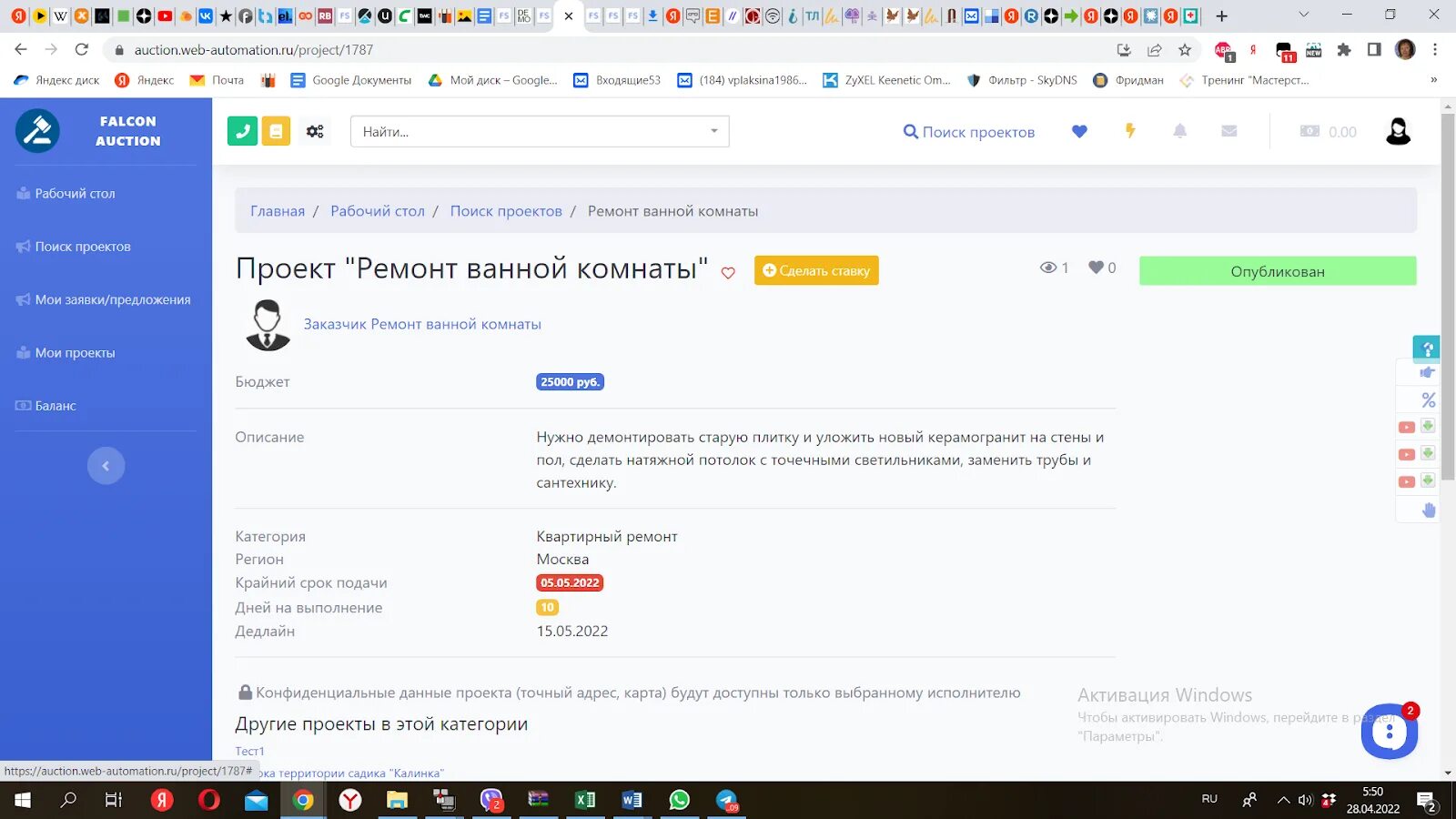
Task: Open customer link Заказчик Ремонт ванной комнаты
Action: (x=422, y=324)
